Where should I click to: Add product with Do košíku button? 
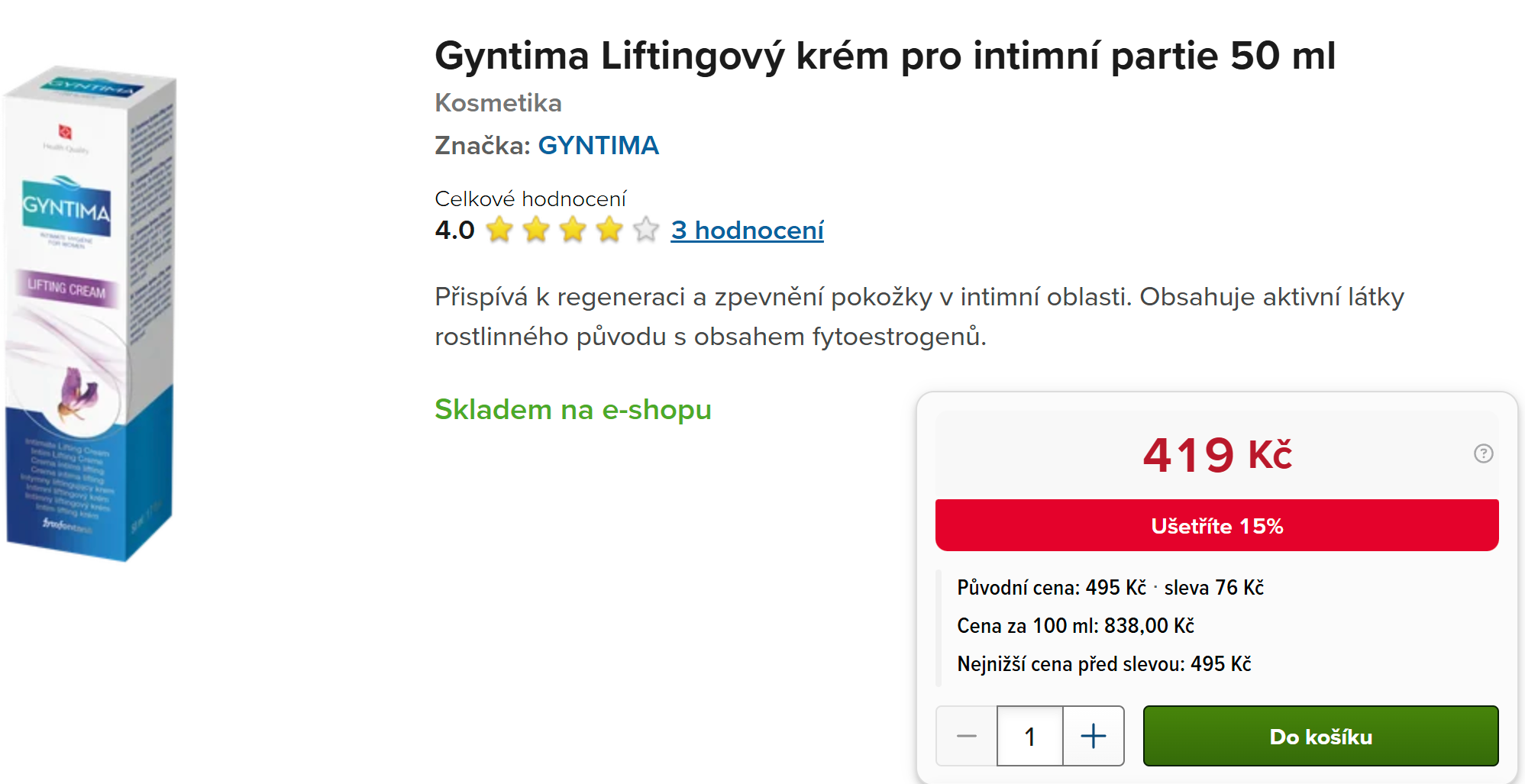(x=1320, y=736)
